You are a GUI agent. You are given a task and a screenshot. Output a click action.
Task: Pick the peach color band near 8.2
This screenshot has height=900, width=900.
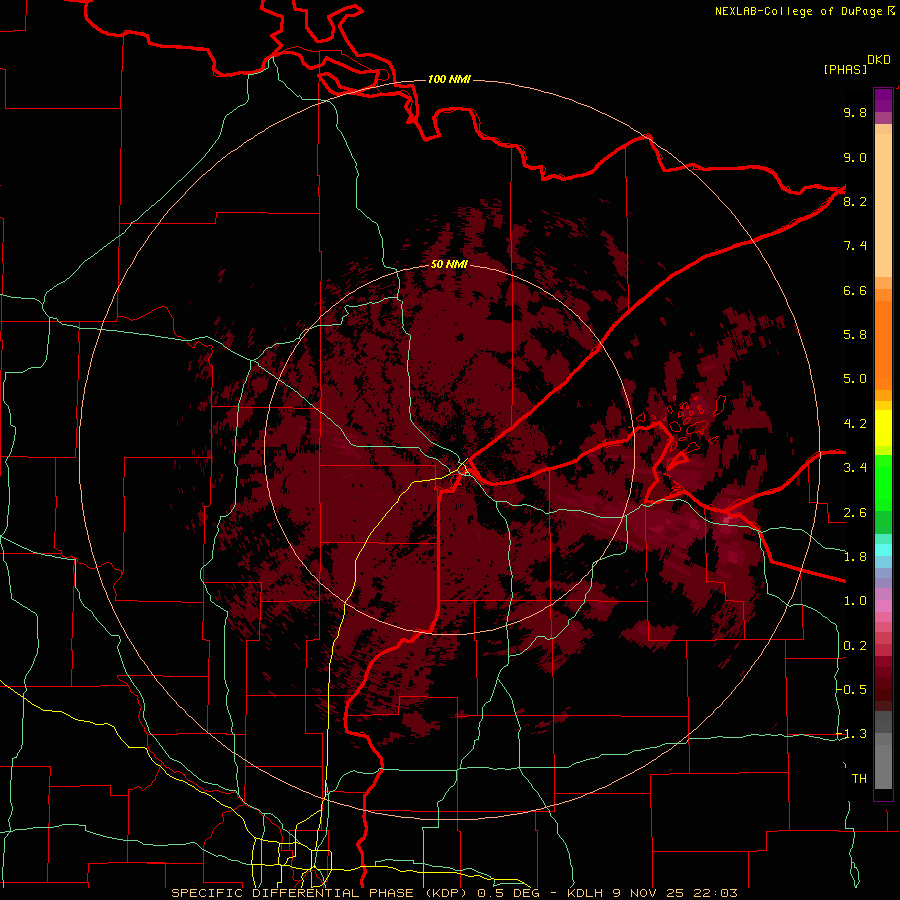point(883,205)
